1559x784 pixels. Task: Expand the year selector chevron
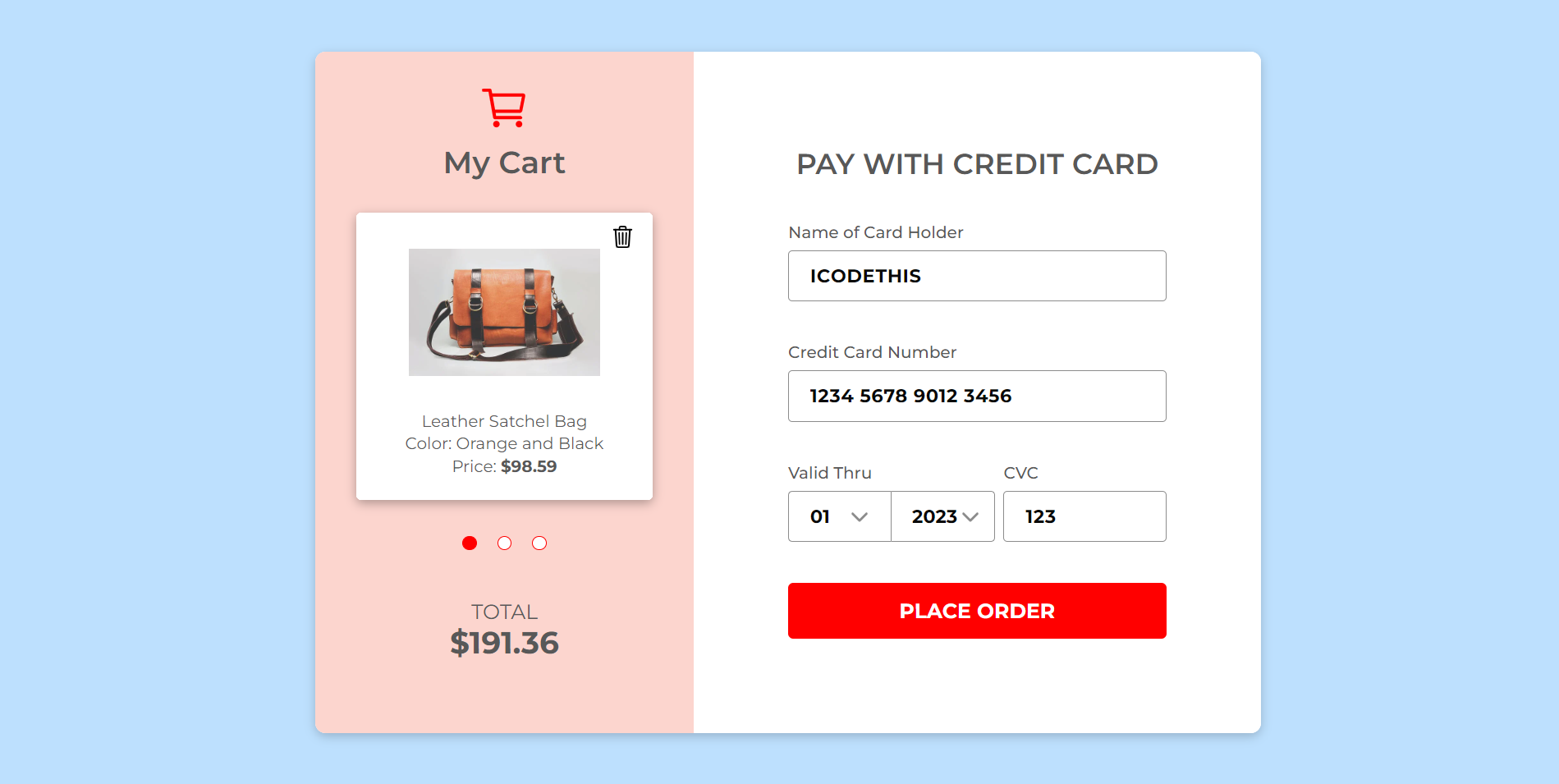pyautogui.click(x=972, y=516)
